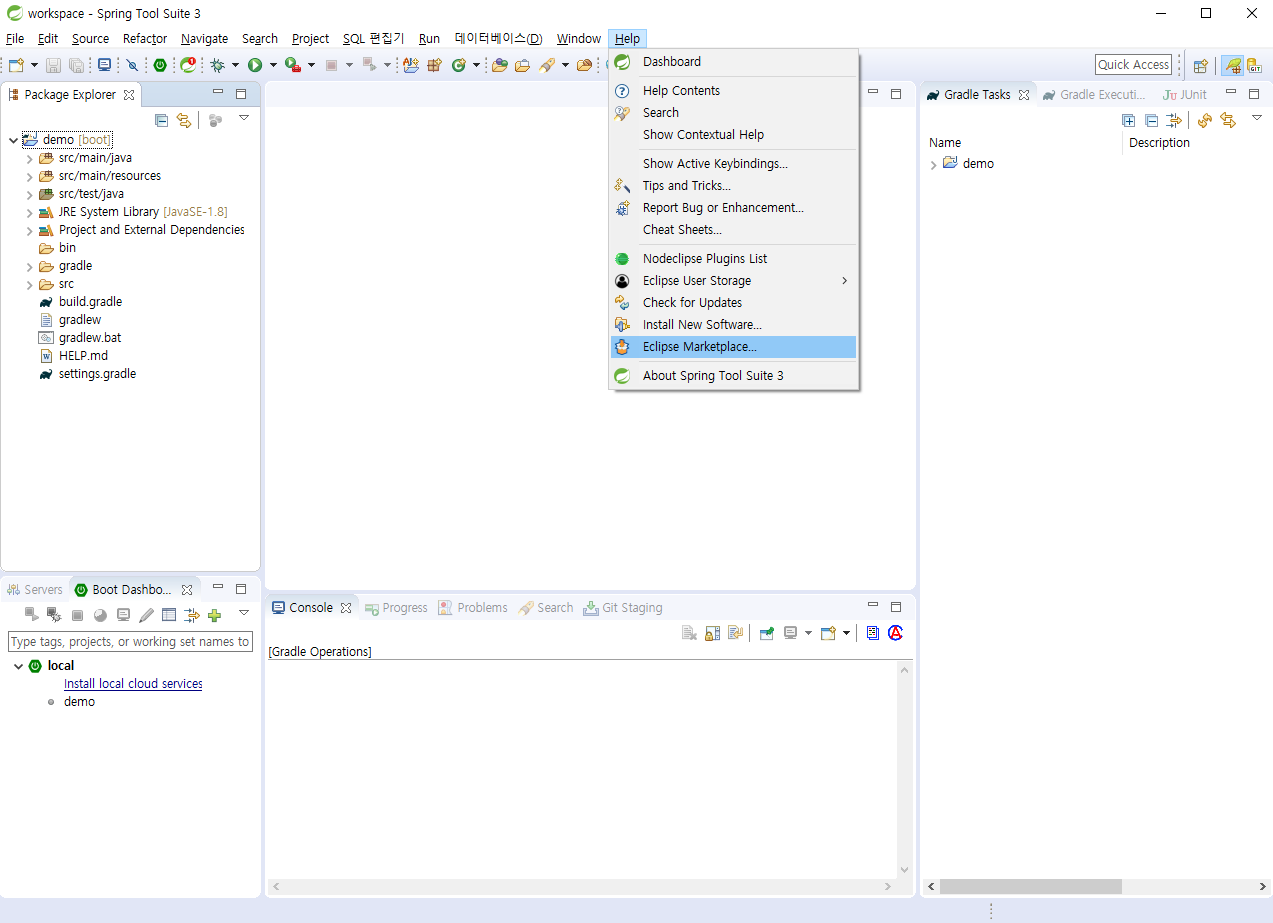Open Gradle Tasks View Menu triangle
The image size is (1273, 923).
[x=1257, y=118]
